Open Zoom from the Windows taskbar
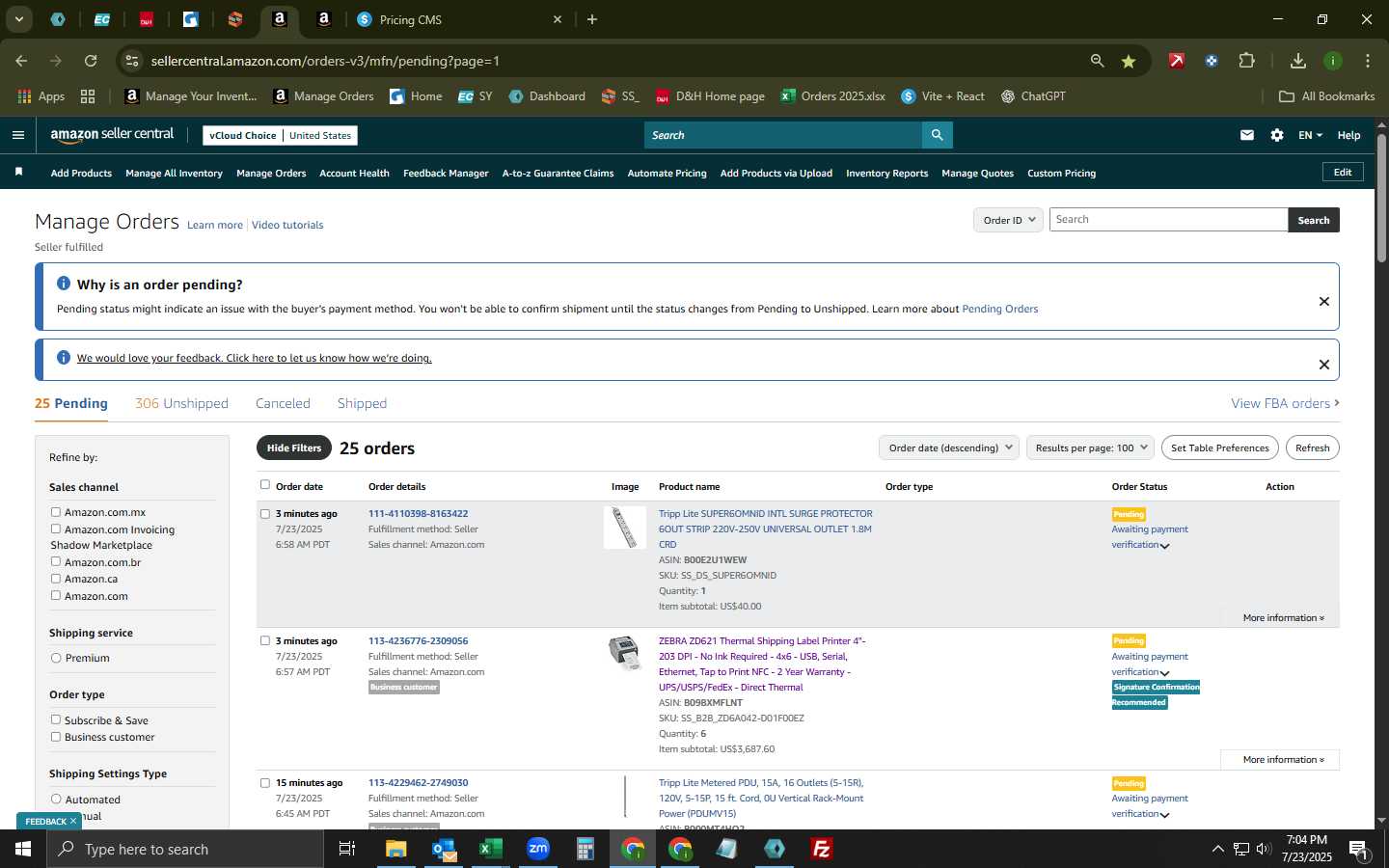The height and width of the screenshot is (868, 1389). (x=538, y=849)
